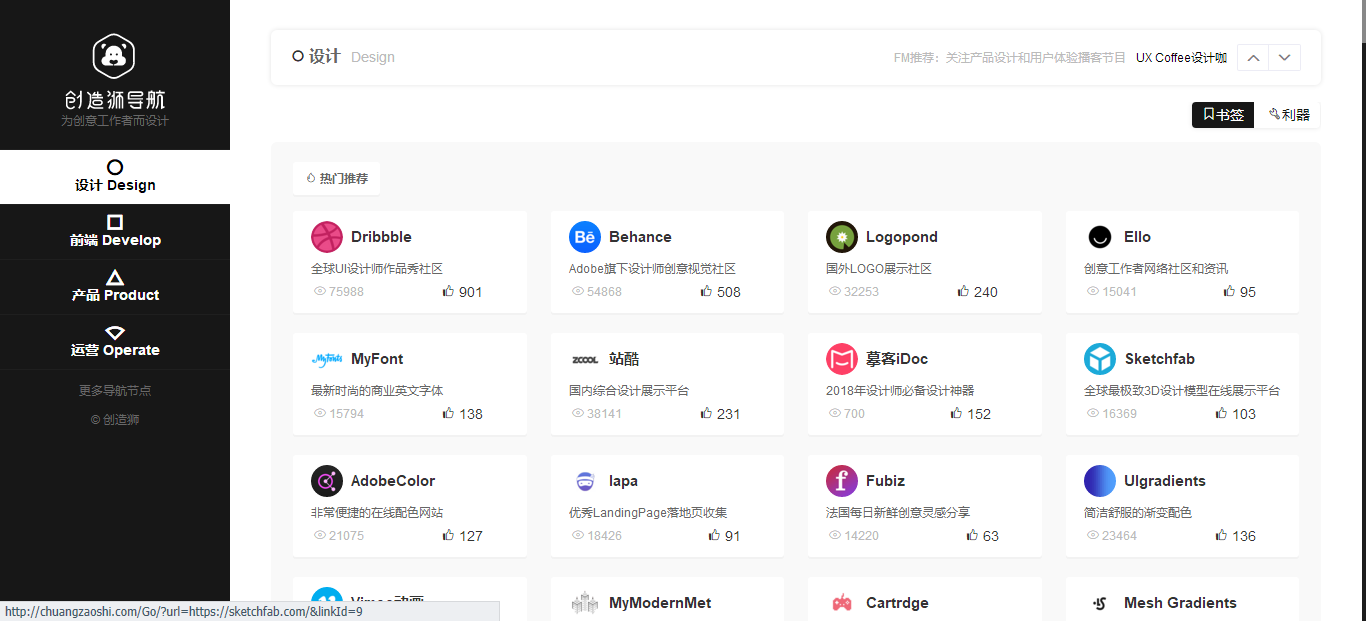The width and height of the screenshot is (1366, 621).
Task: Open the UX Coffee设计咖 link
Action: pyautogui.click(x=1181, y=58)
